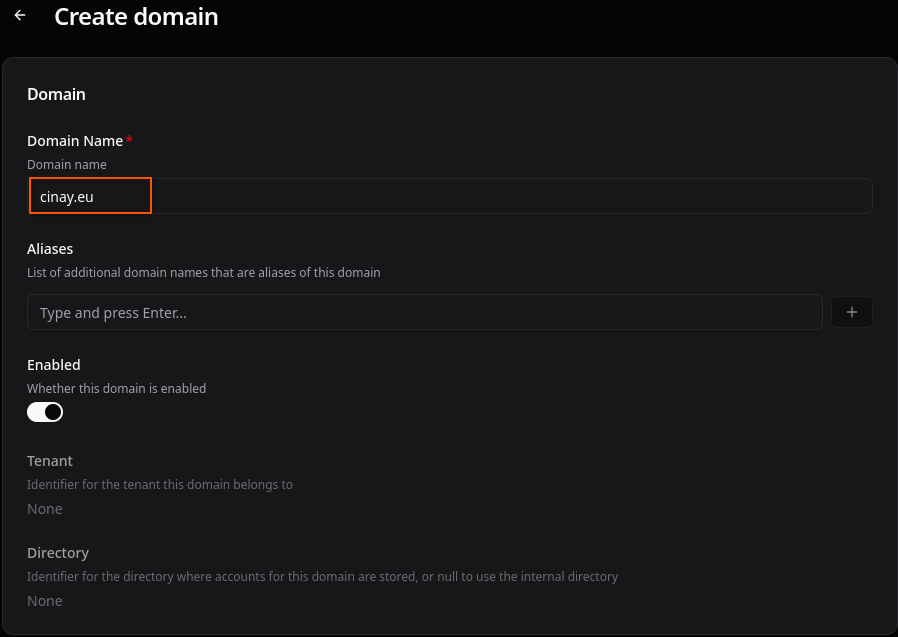Click 'Whether this domain is enabled' description
This screenshot has height=637, width=898.
coord(117,388)
